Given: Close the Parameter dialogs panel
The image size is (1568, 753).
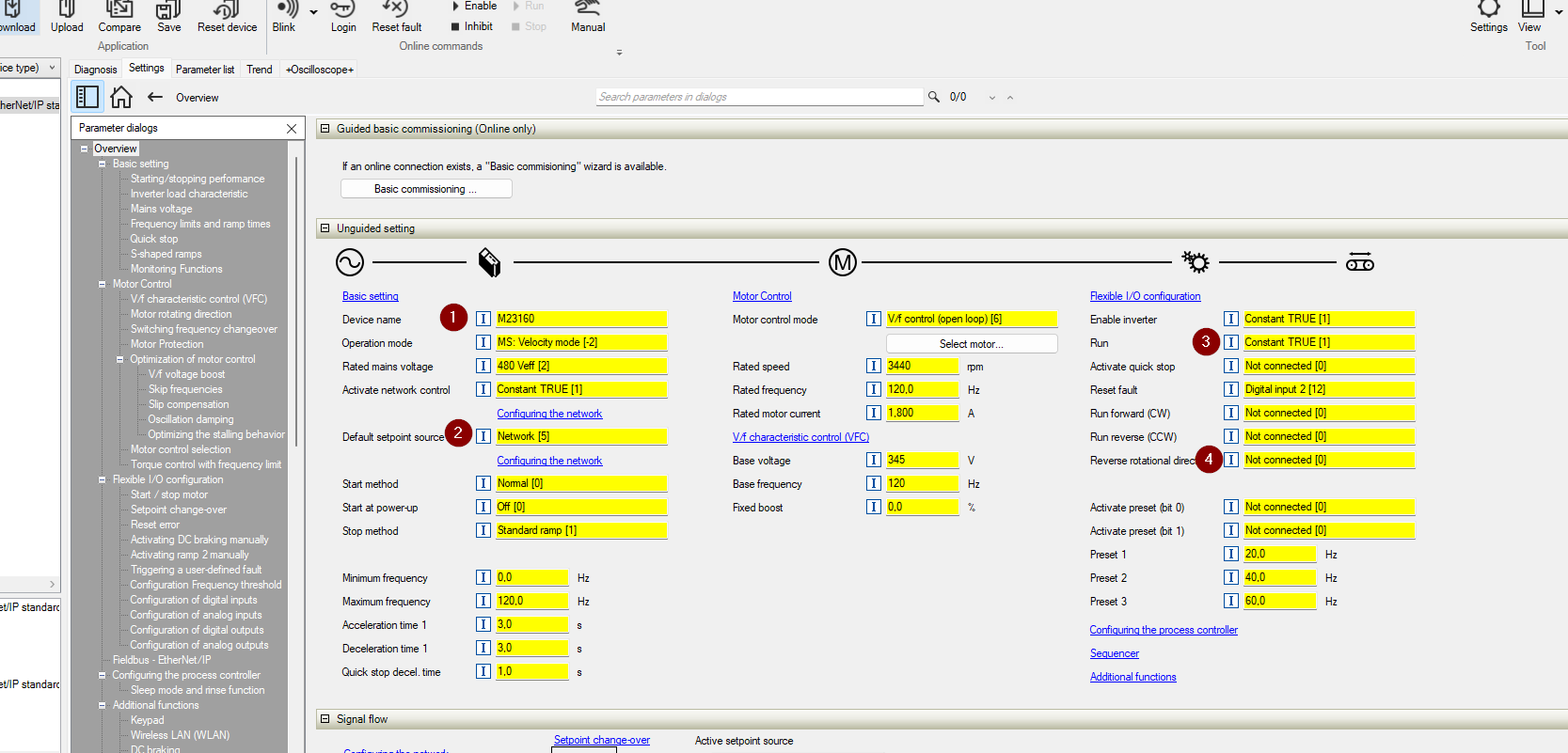Looking at the screenshot, I should tap(292, 129).
